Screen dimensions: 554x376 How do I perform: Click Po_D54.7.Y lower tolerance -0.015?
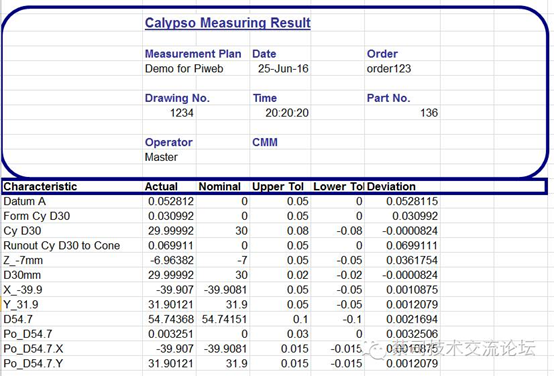coord(346,363)
